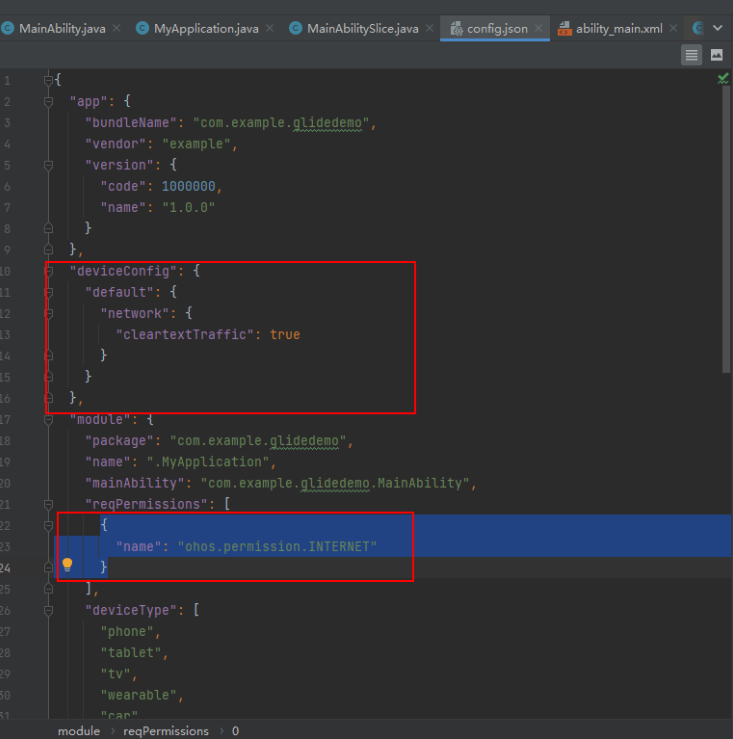Open the ability_main.xml tab
Viewport: 733px width, 739px height.
coord(619,29)
